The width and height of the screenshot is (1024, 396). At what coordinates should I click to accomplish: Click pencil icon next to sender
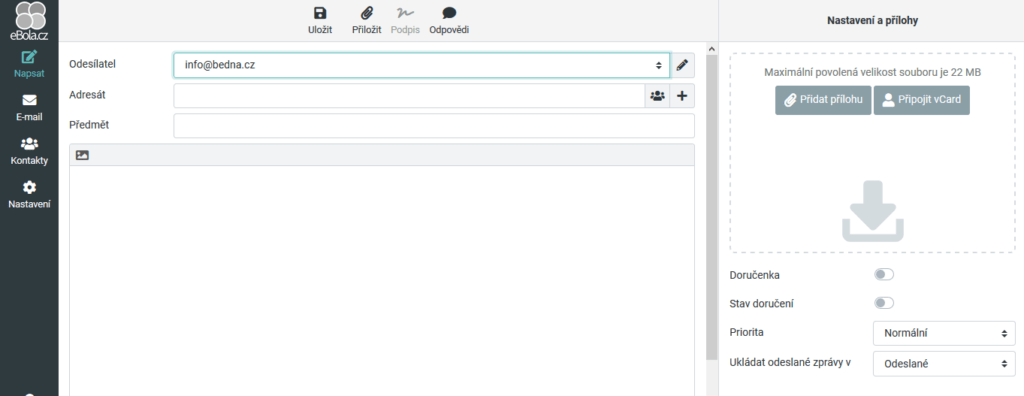[682, 65]
